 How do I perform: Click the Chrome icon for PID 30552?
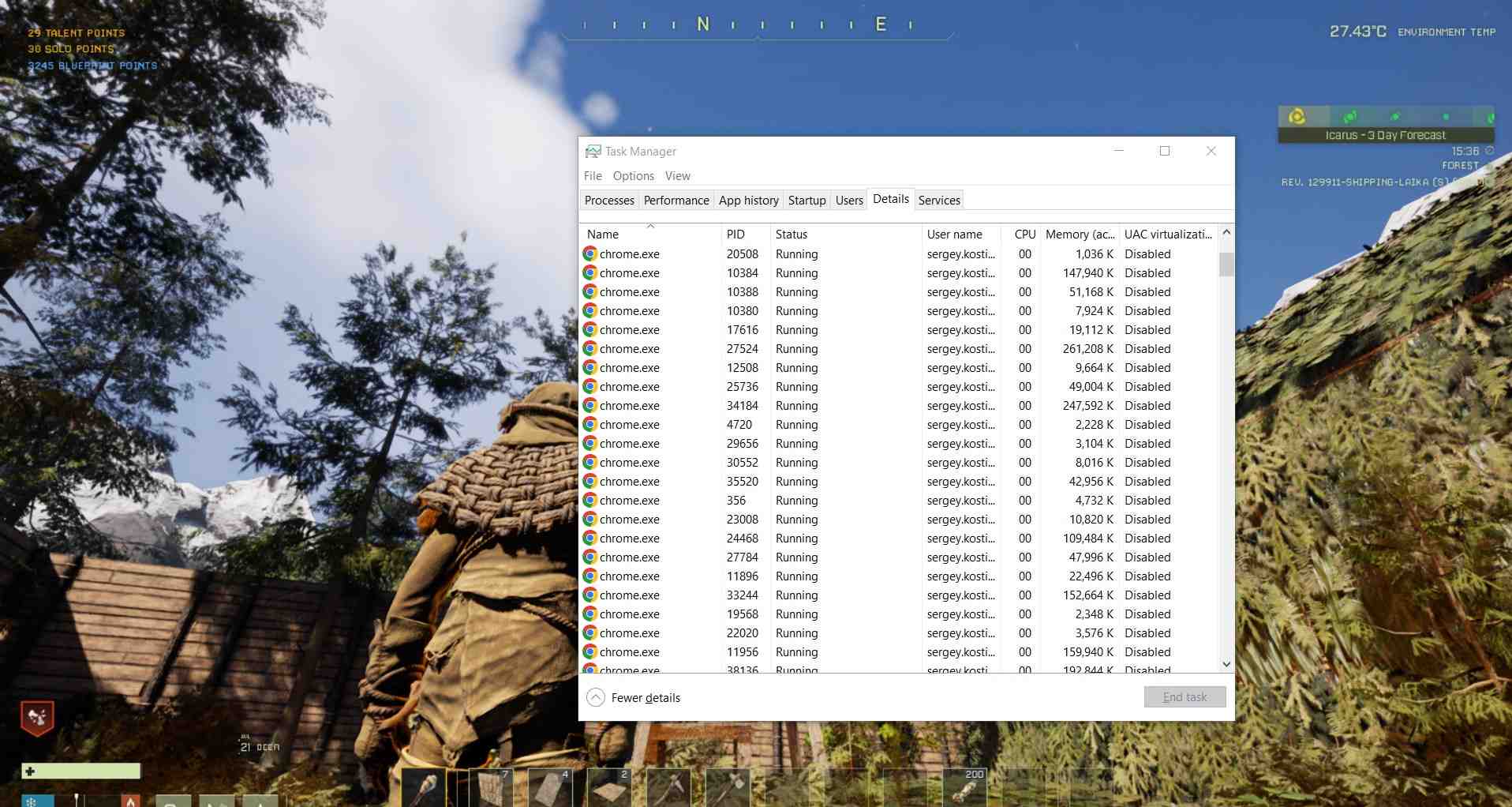pos(589,462)
